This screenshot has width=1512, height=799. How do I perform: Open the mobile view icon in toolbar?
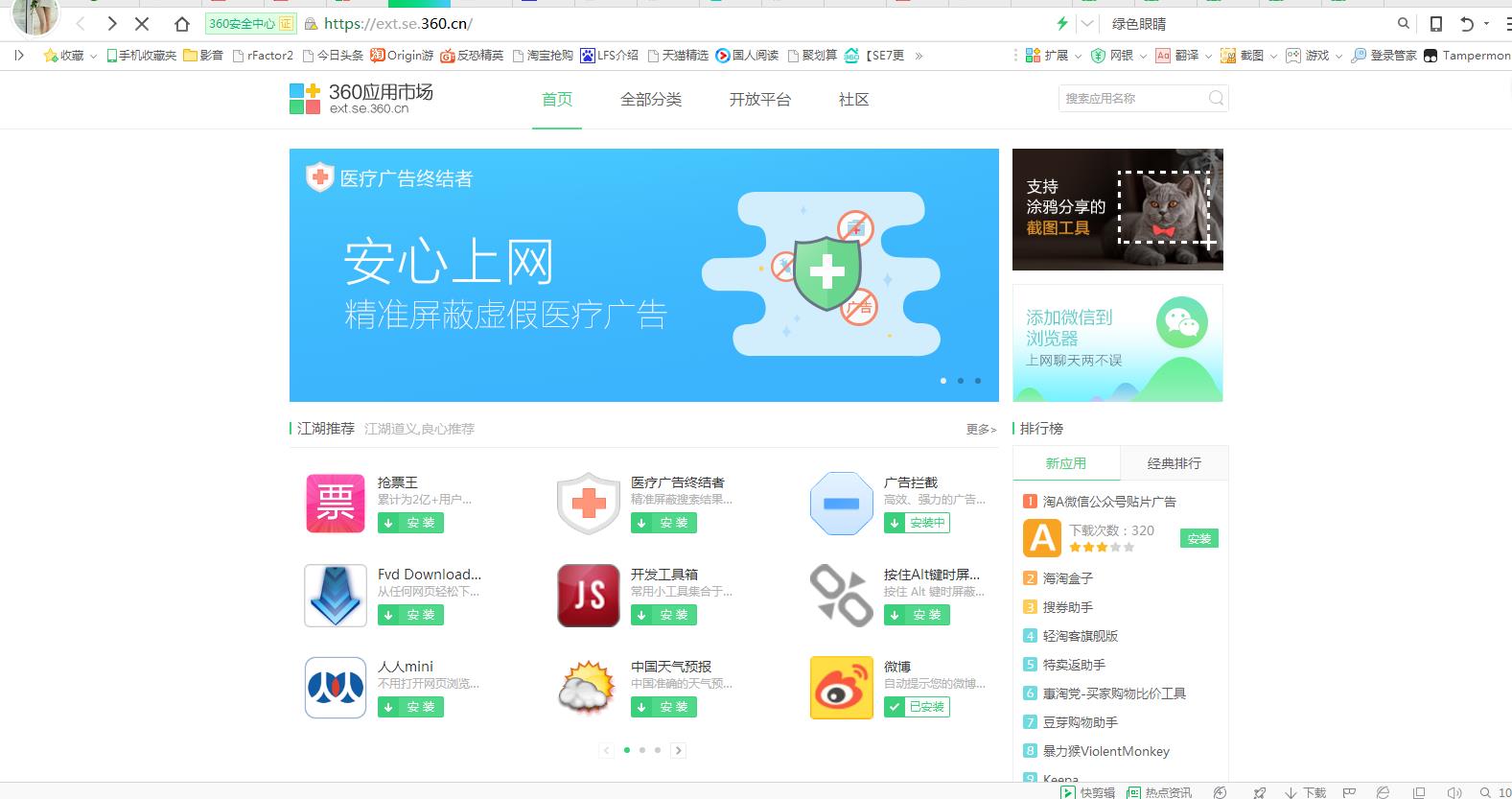click(1436, 24)
